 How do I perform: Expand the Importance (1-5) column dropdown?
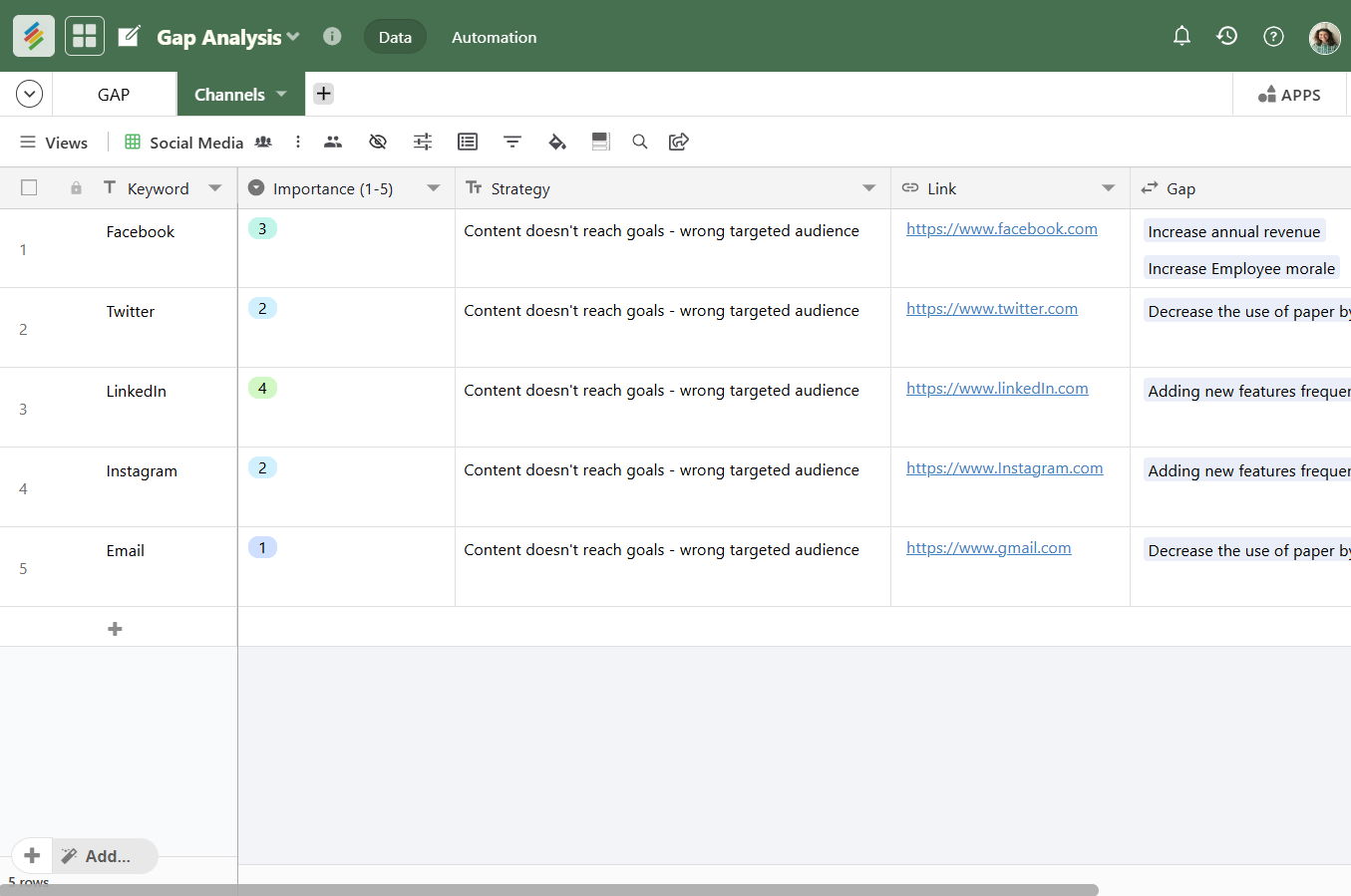(x=434, y=187)
